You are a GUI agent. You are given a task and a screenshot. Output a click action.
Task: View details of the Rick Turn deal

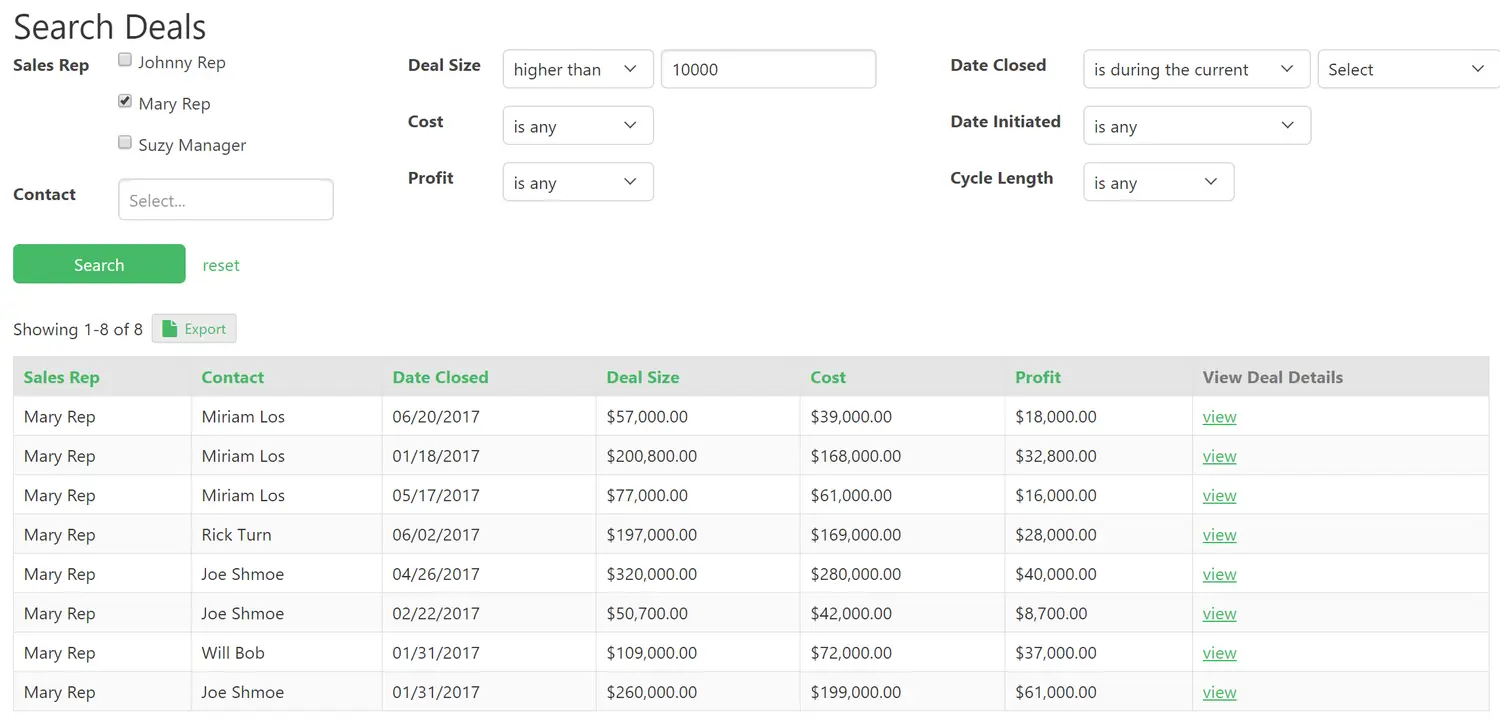tap(1219, 534)
